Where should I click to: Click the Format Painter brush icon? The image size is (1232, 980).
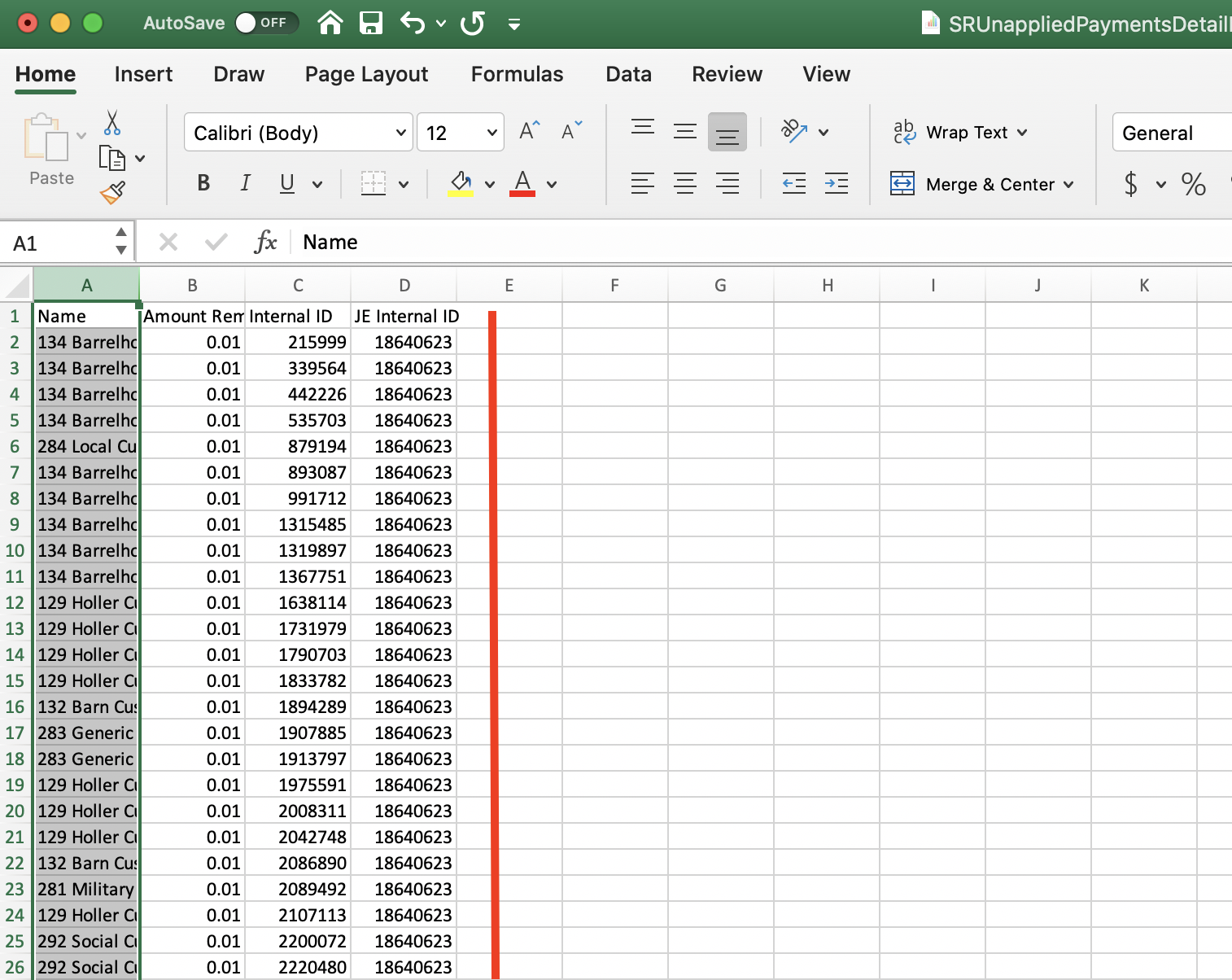tap(112, 193)
